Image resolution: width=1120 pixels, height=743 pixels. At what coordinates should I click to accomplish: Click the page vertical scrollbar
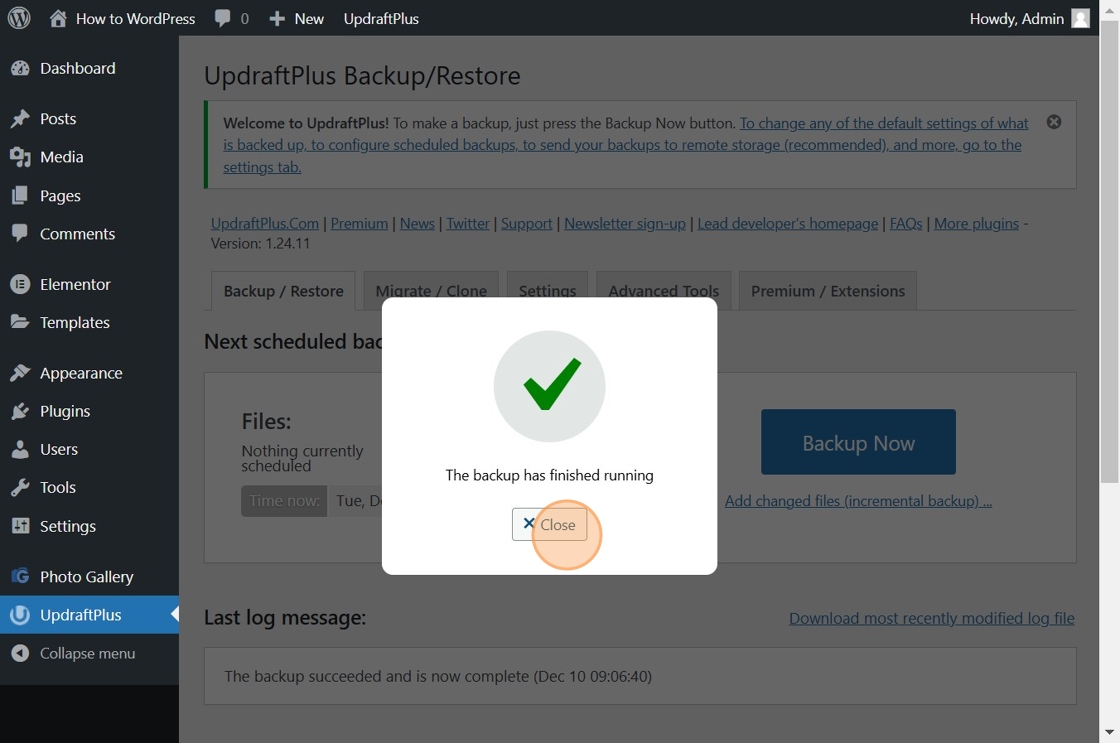click(1109, 251)
